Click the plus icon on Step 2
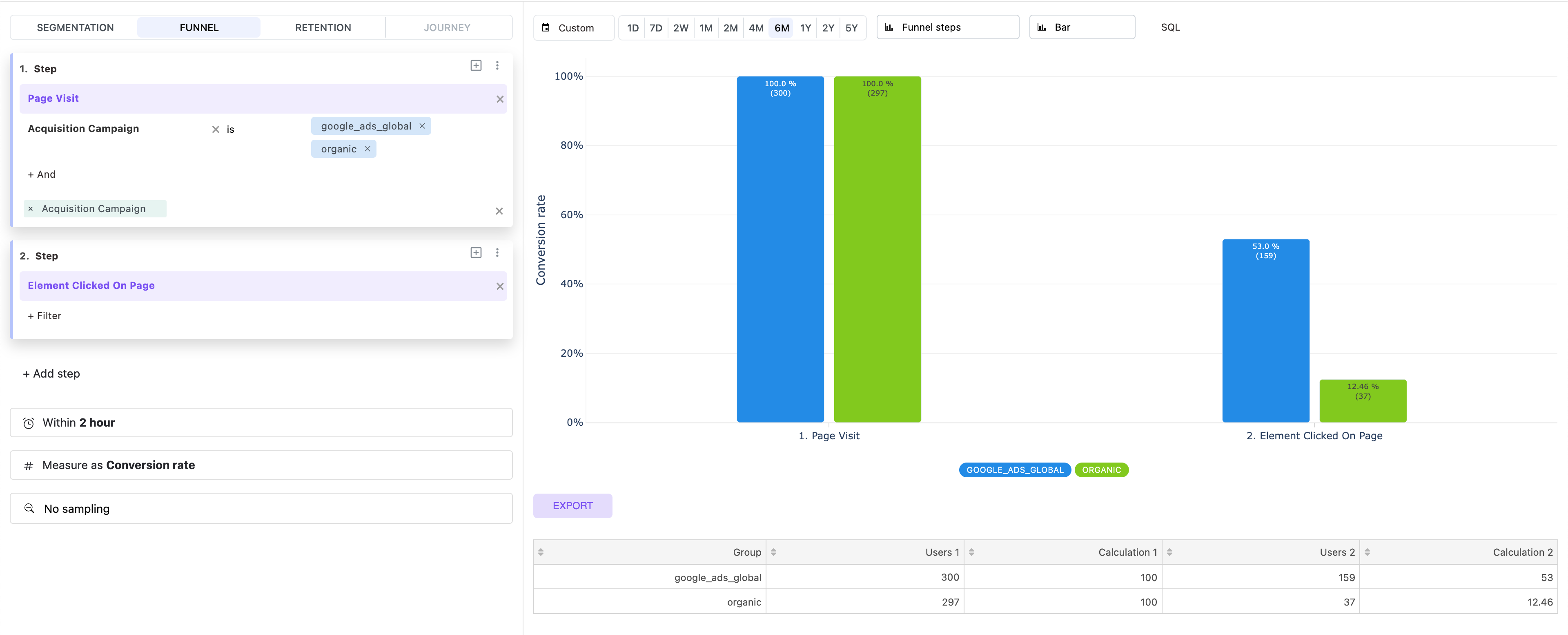1568x635 pixels. click(476, 252)
